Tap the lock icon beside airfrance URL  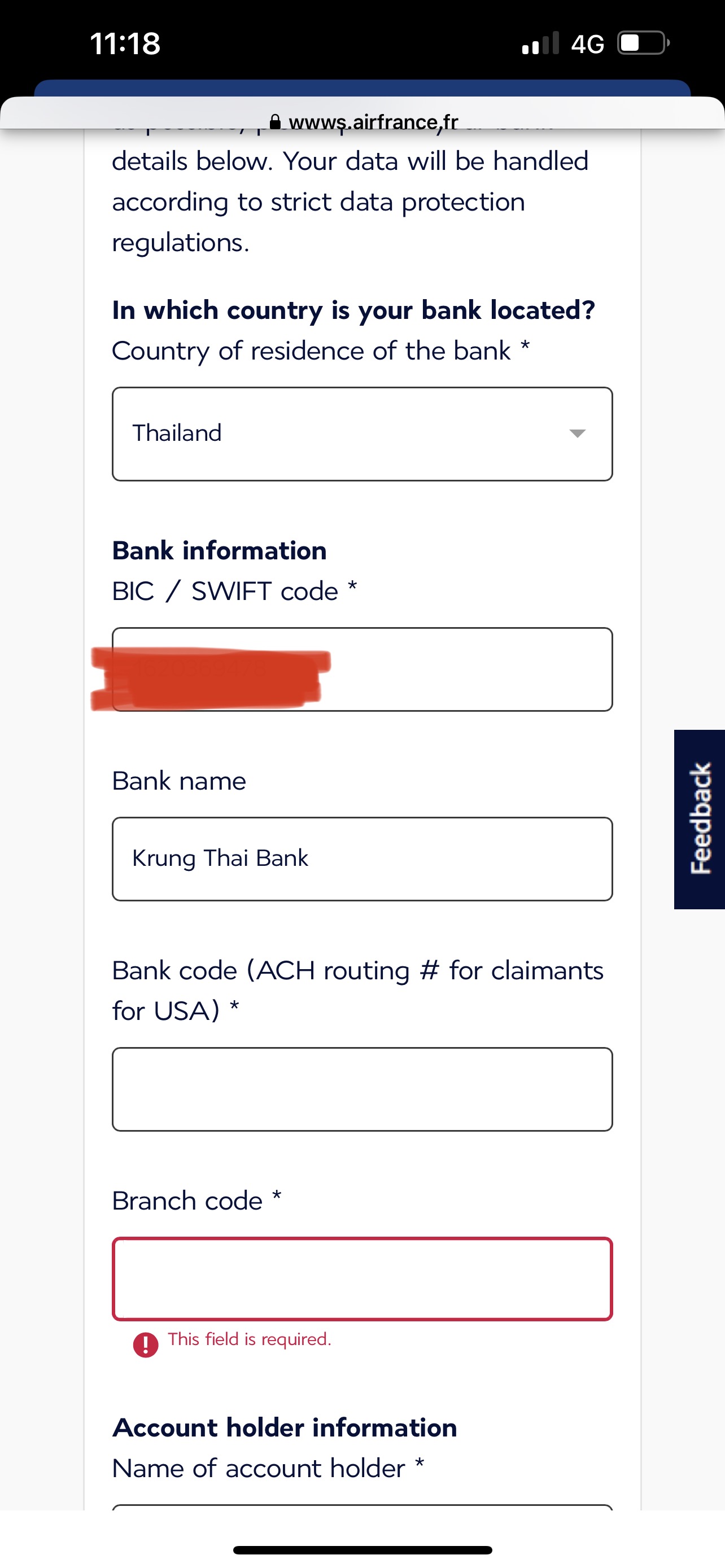click(275, 122)
